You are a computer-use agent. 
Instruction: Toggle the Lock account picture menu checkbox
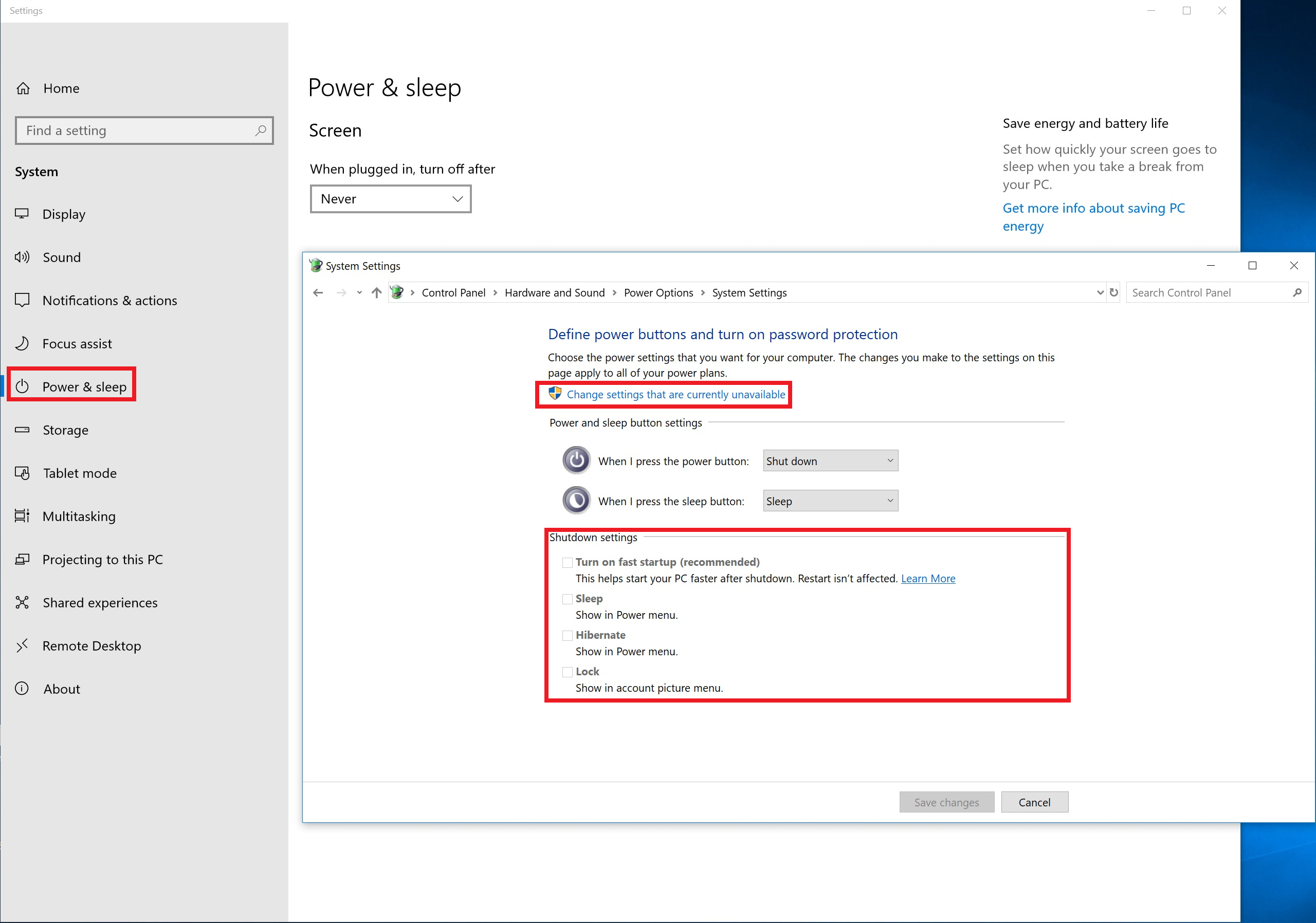pyautogui.click(x=568, y=672)
